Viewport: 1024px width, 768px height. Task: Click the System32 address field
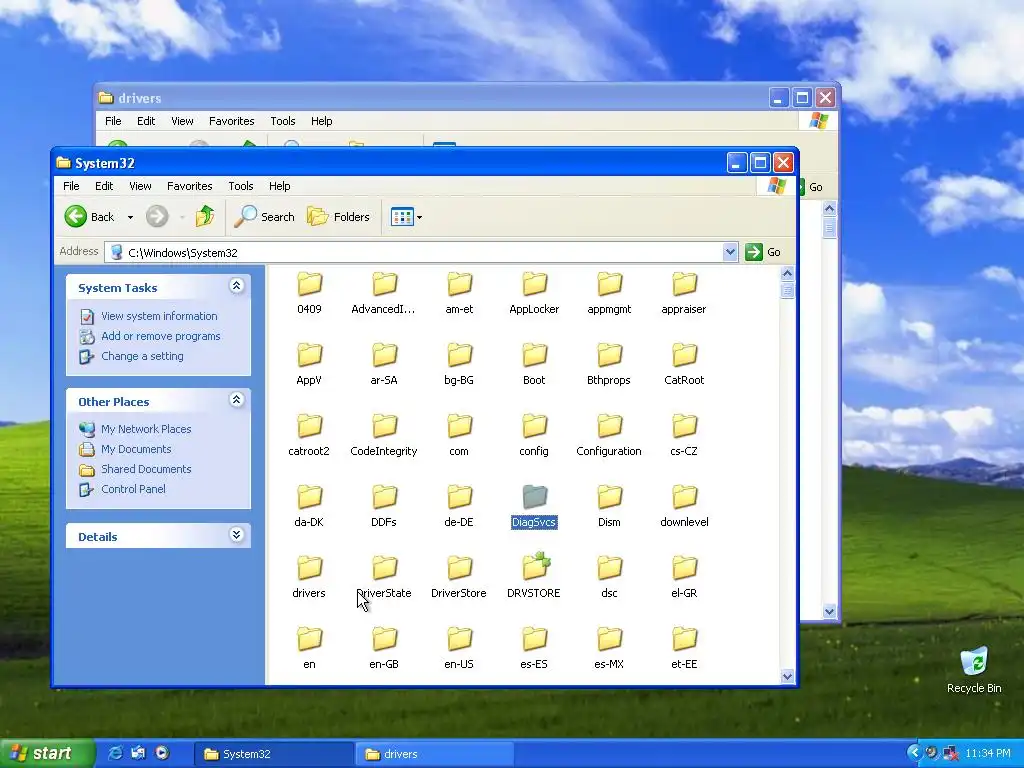coord(421,252)
